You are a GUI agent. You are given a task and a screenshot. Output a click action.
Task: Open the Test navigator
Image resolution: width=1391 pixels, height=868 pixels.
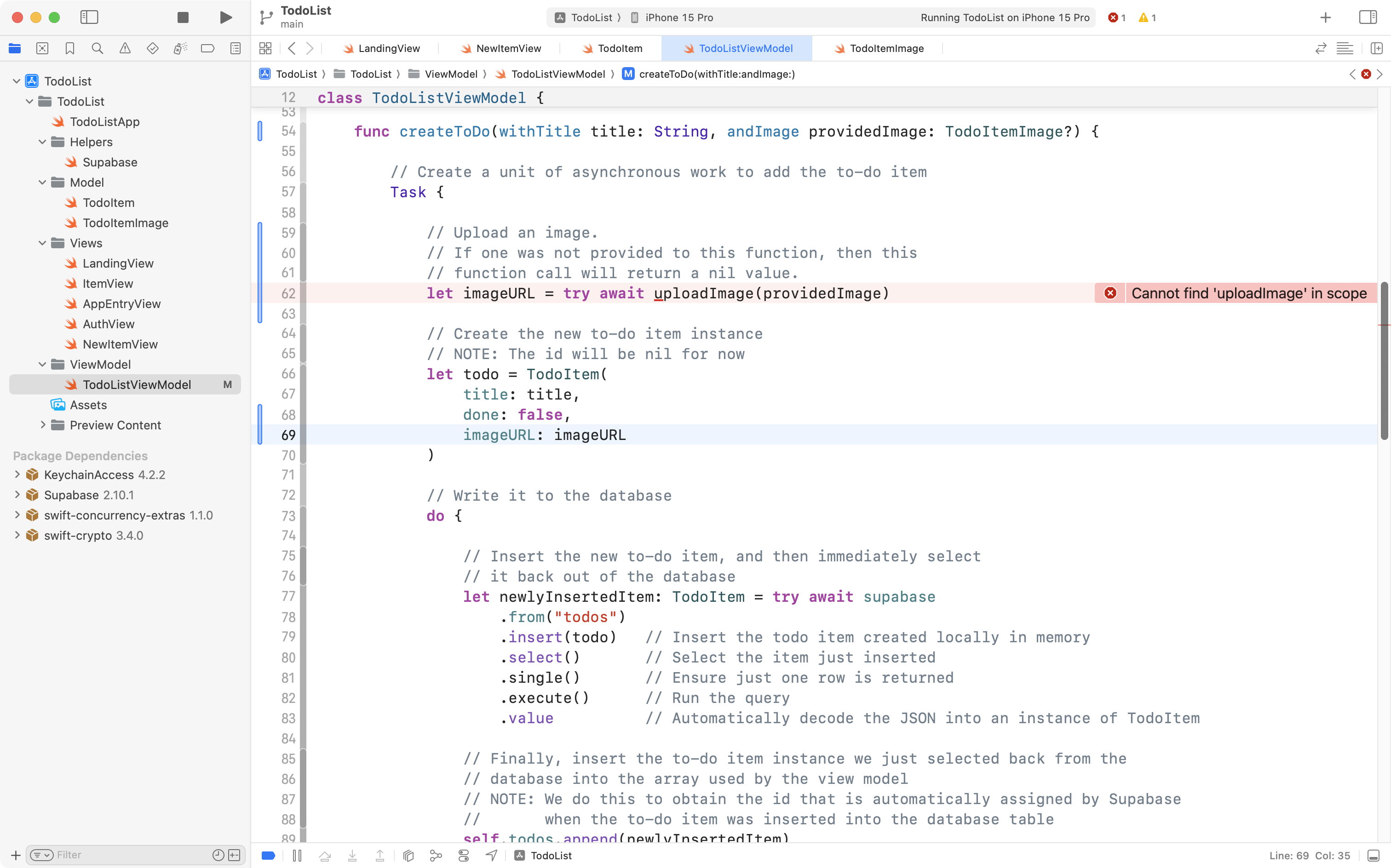click(x=152, y=48)
